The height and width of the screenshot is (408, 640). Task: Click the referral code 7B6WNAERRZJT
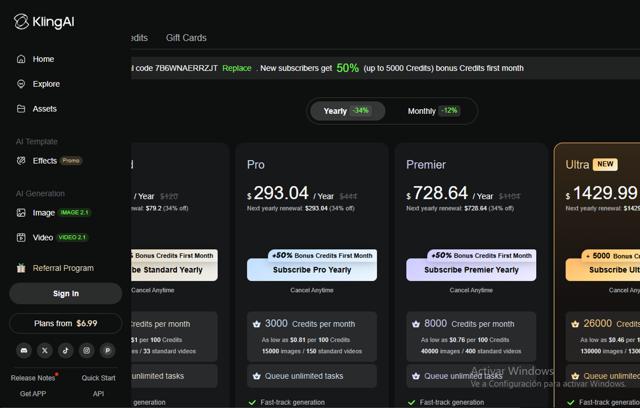(x=186, y=68)
